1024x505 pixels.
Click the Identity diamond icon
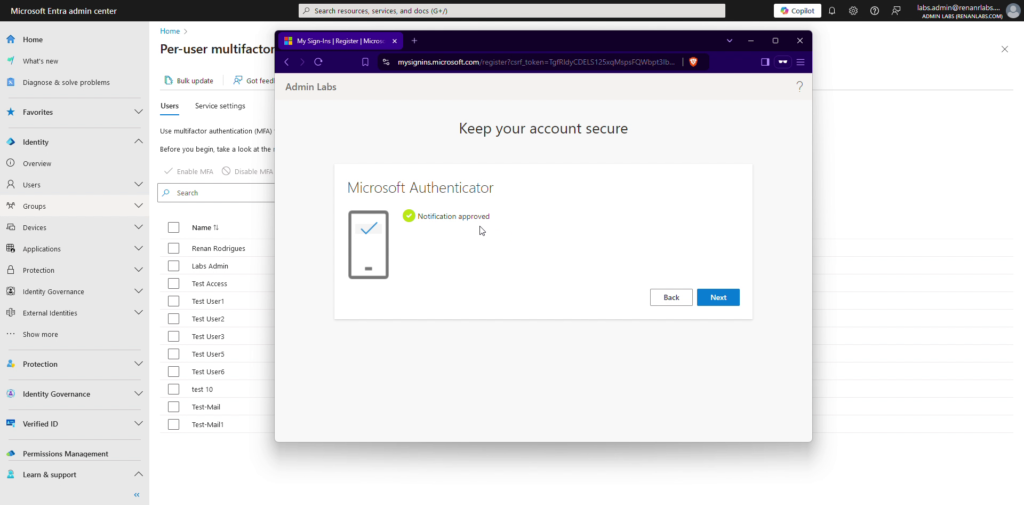point(10,142)
